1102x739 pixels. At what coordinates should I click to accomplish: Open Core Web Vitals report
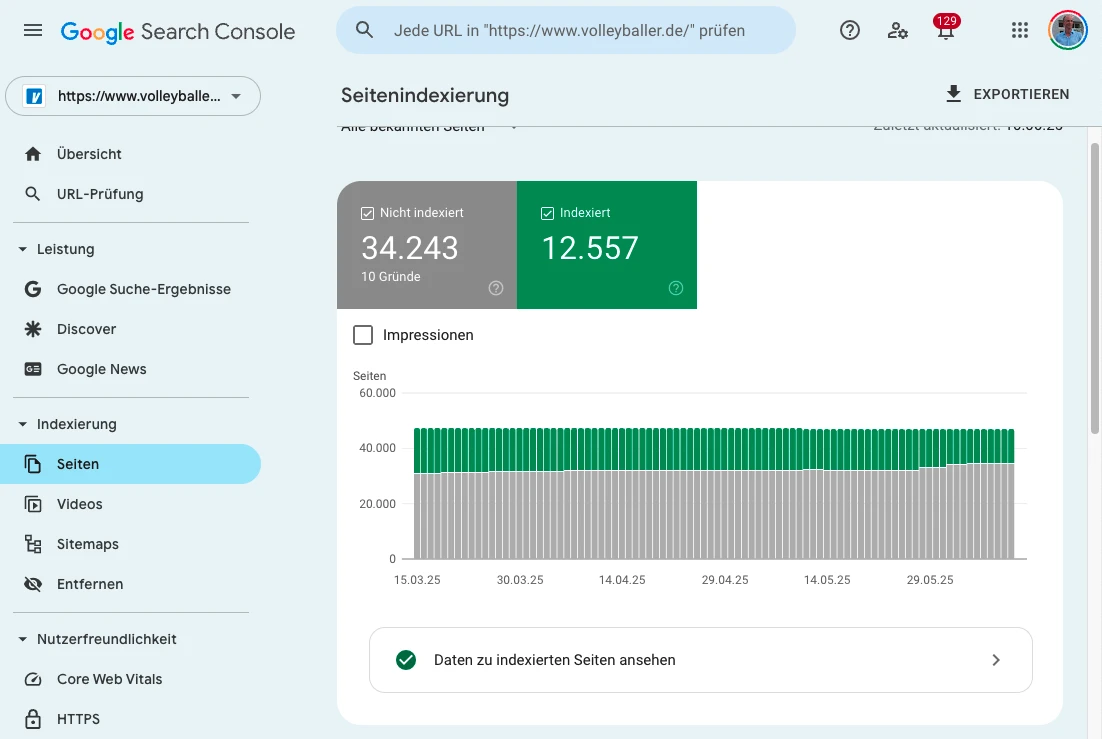click(110, 679)
